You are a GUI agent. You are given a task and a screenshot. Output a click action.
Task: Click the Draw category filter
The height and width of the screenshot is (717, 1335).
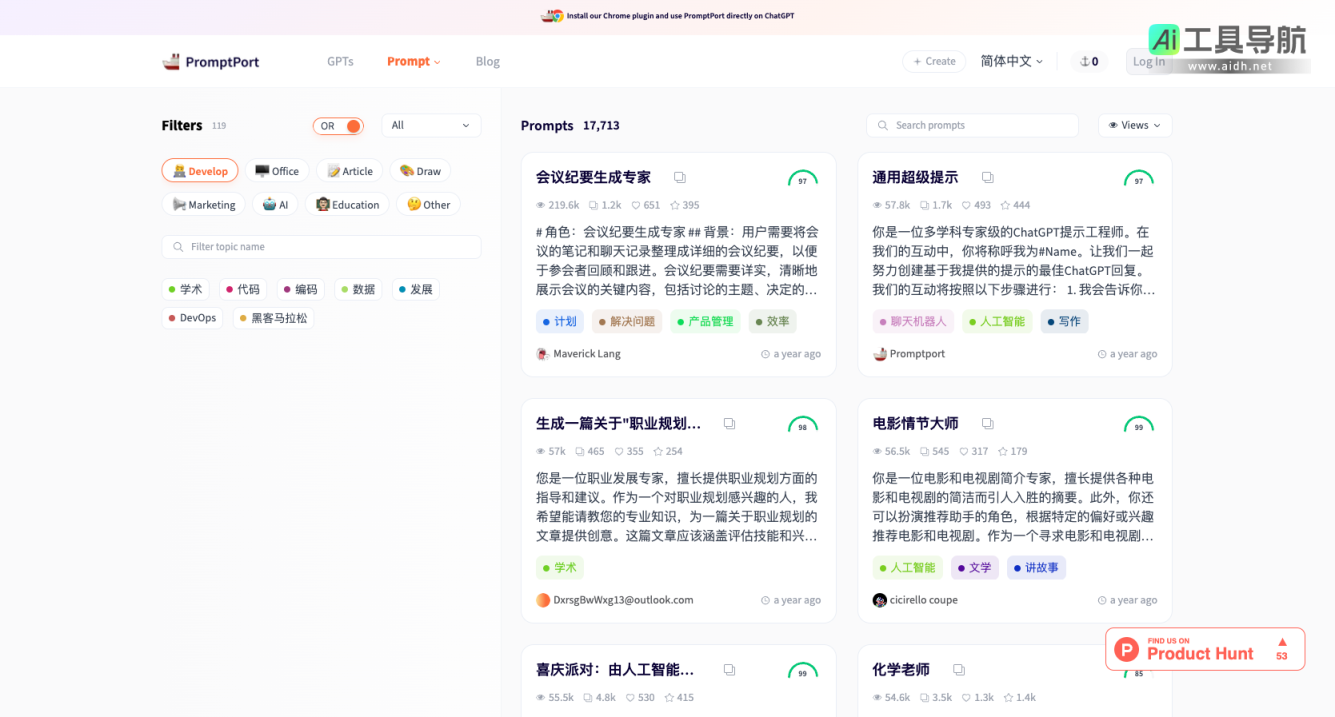(x=420, y=170)
